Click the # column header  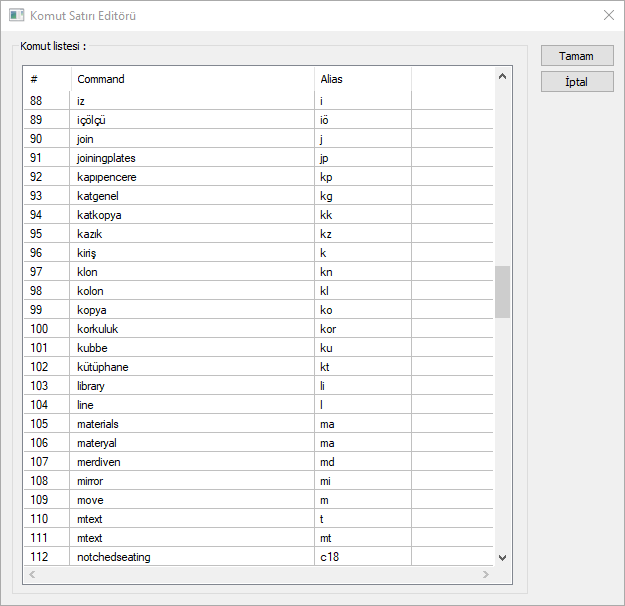click(x=47, y=79)
